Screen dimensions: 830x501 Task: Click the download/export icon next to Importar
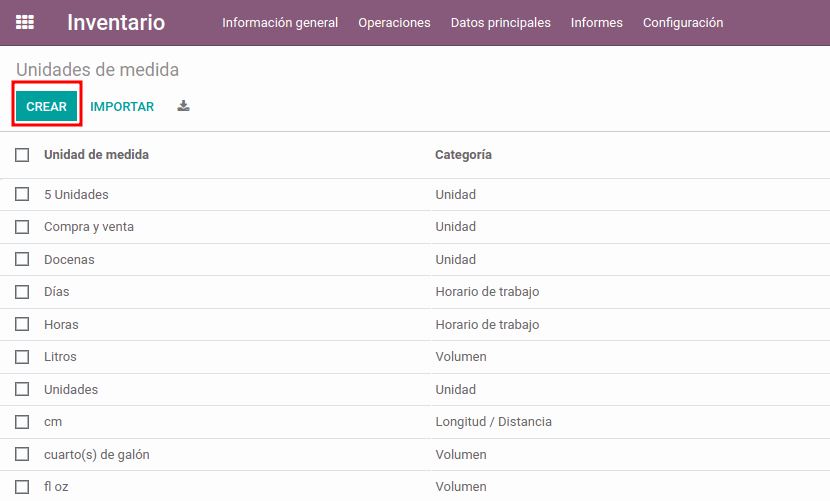pyautogui.click(x=183, y=106)
